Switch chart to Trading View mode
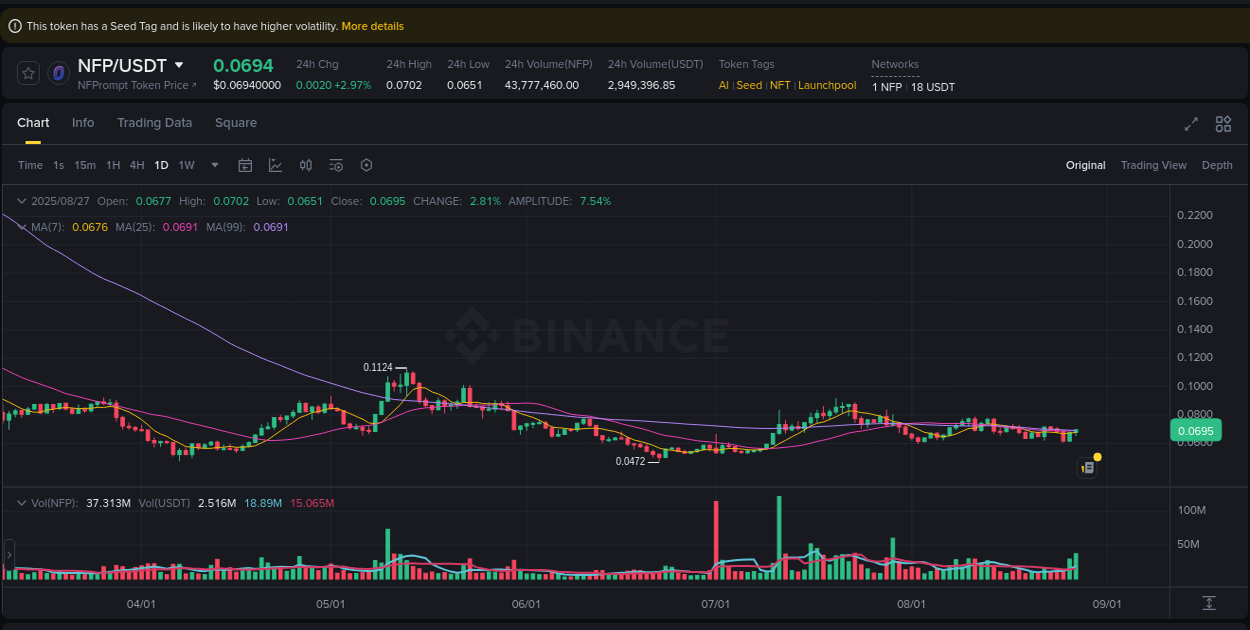The width and height of the screenshot is (1250, 630). (x=1153, y=164)
